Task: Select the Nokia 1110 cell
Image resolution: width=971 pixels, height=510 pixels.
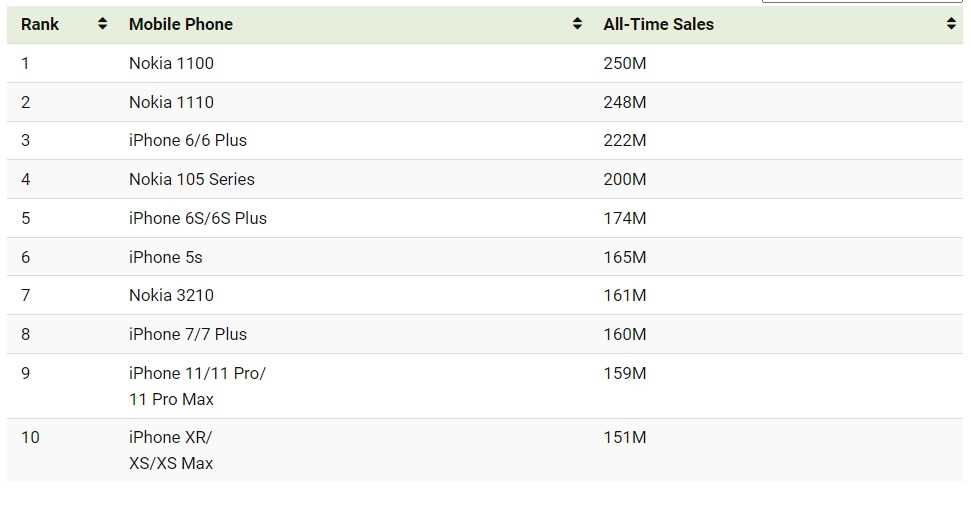Action: coord(171,102)
